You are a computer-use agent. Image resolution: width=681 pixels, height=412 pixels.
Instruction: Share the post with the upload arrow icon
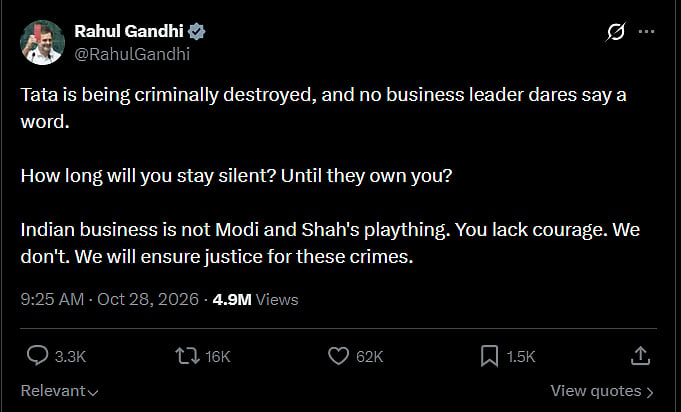tap(640, 356)
